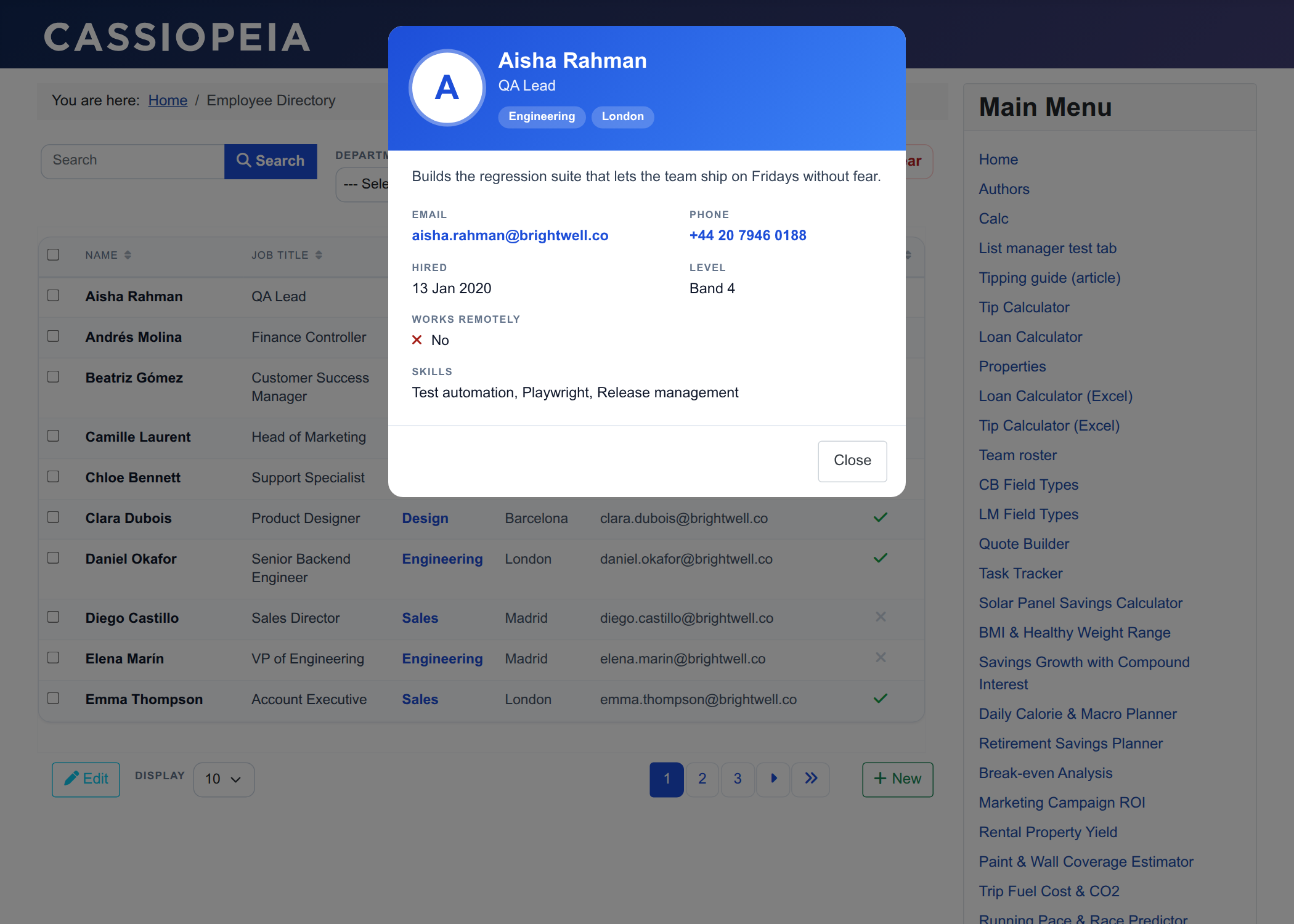Viewport: 1294px width, 924px height.
Task: Click the plus New button
Action: coord(898,779)
